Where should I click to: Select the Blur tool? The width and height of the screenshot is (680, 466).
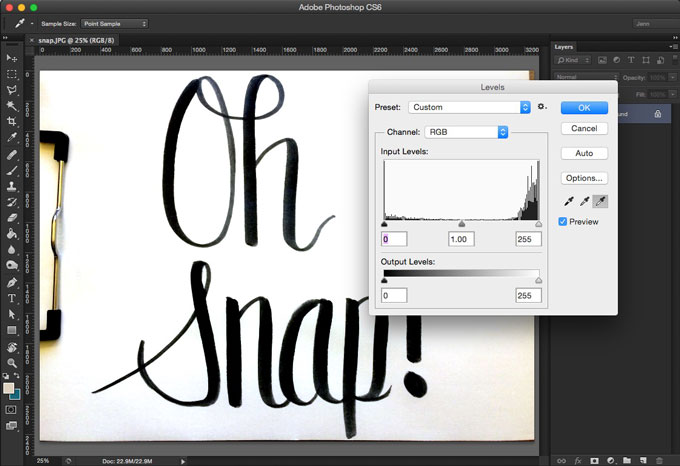pos(12,250)
